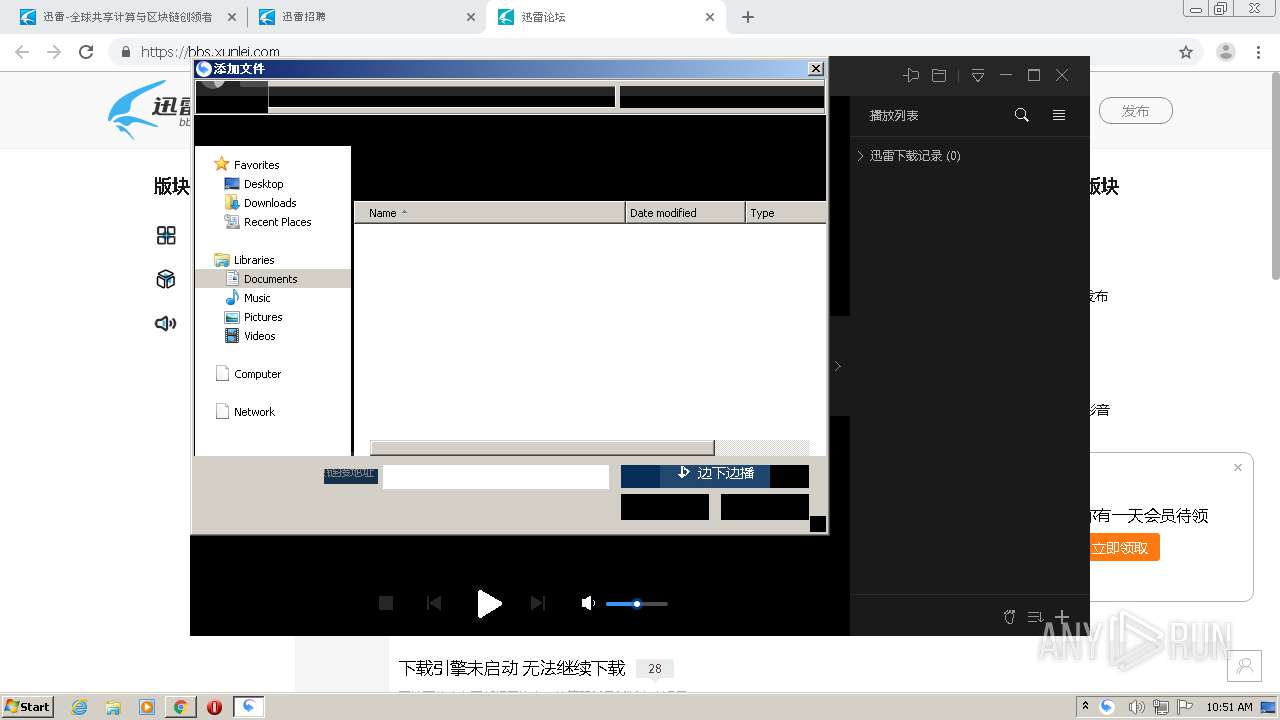This screenshot has width=1280, height=720.
Task: Select the Libraries node
Action: [x=254, y=260]
